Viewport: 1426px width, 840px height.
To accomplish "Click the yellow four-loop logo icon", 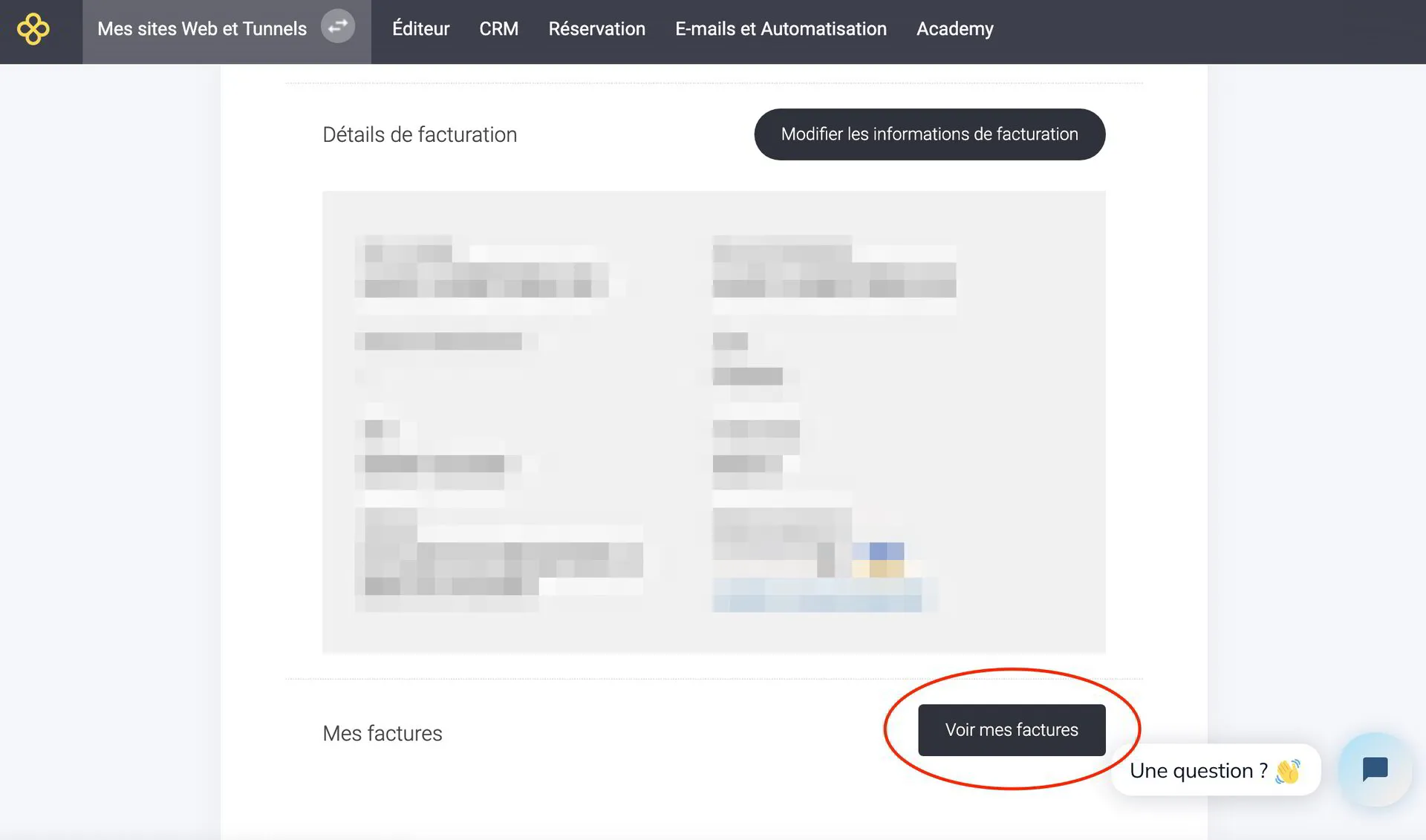I will click(33, 29).
